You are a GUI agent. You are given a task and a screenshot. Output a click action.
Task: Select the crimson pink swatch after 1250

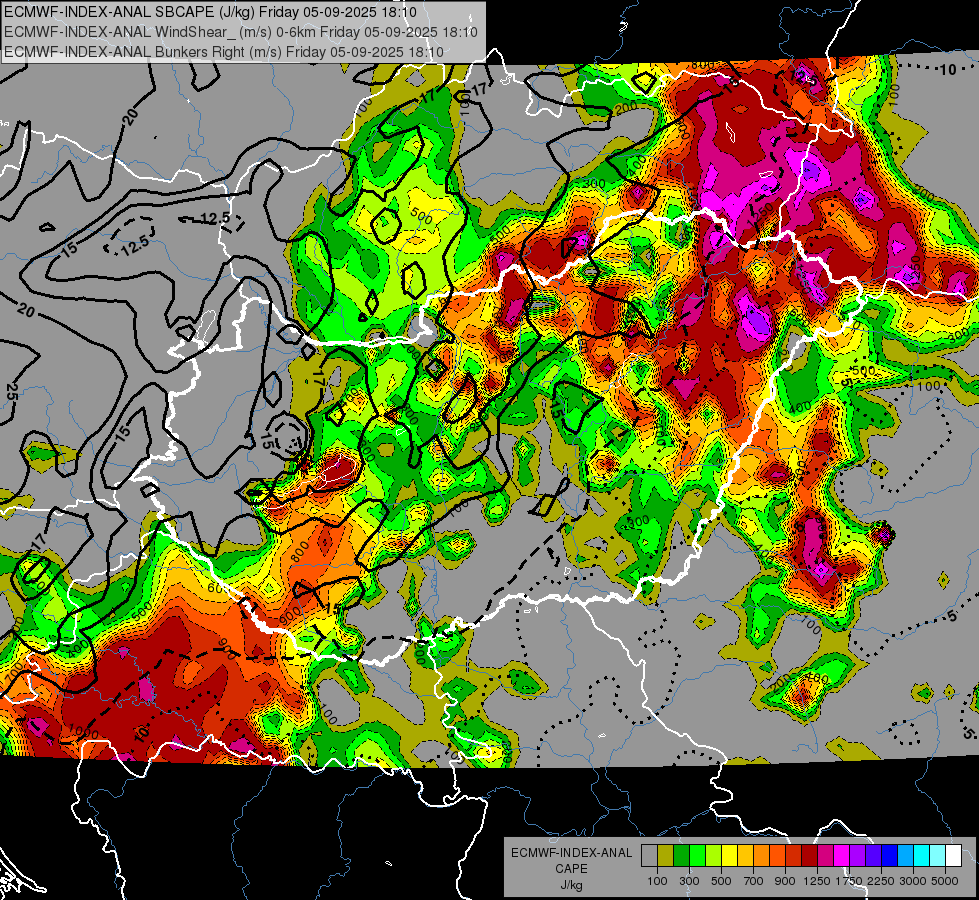tap(825, 855)
